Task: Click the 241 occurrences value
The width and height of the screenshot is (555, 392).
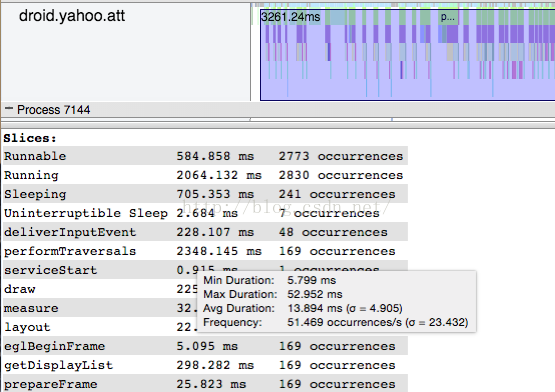Action: click(337, 194)
